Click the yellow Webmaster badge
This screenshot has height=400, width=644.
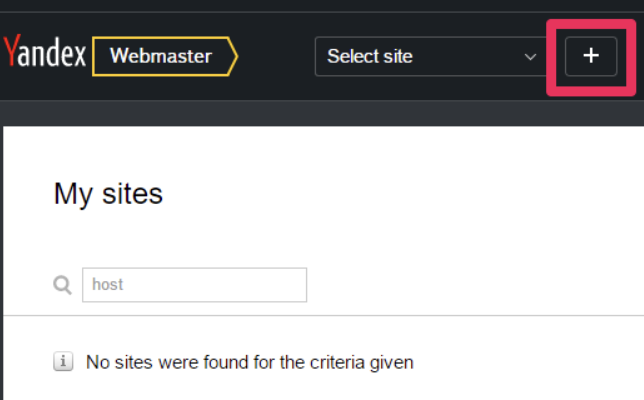(160, 56)
